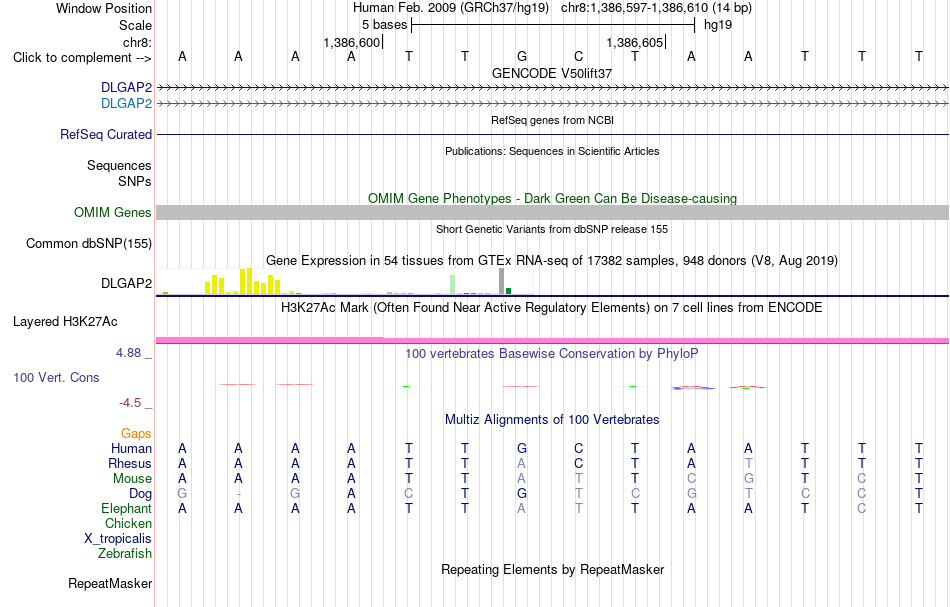Click the 'chr8:' ruler label

[137, 42]
